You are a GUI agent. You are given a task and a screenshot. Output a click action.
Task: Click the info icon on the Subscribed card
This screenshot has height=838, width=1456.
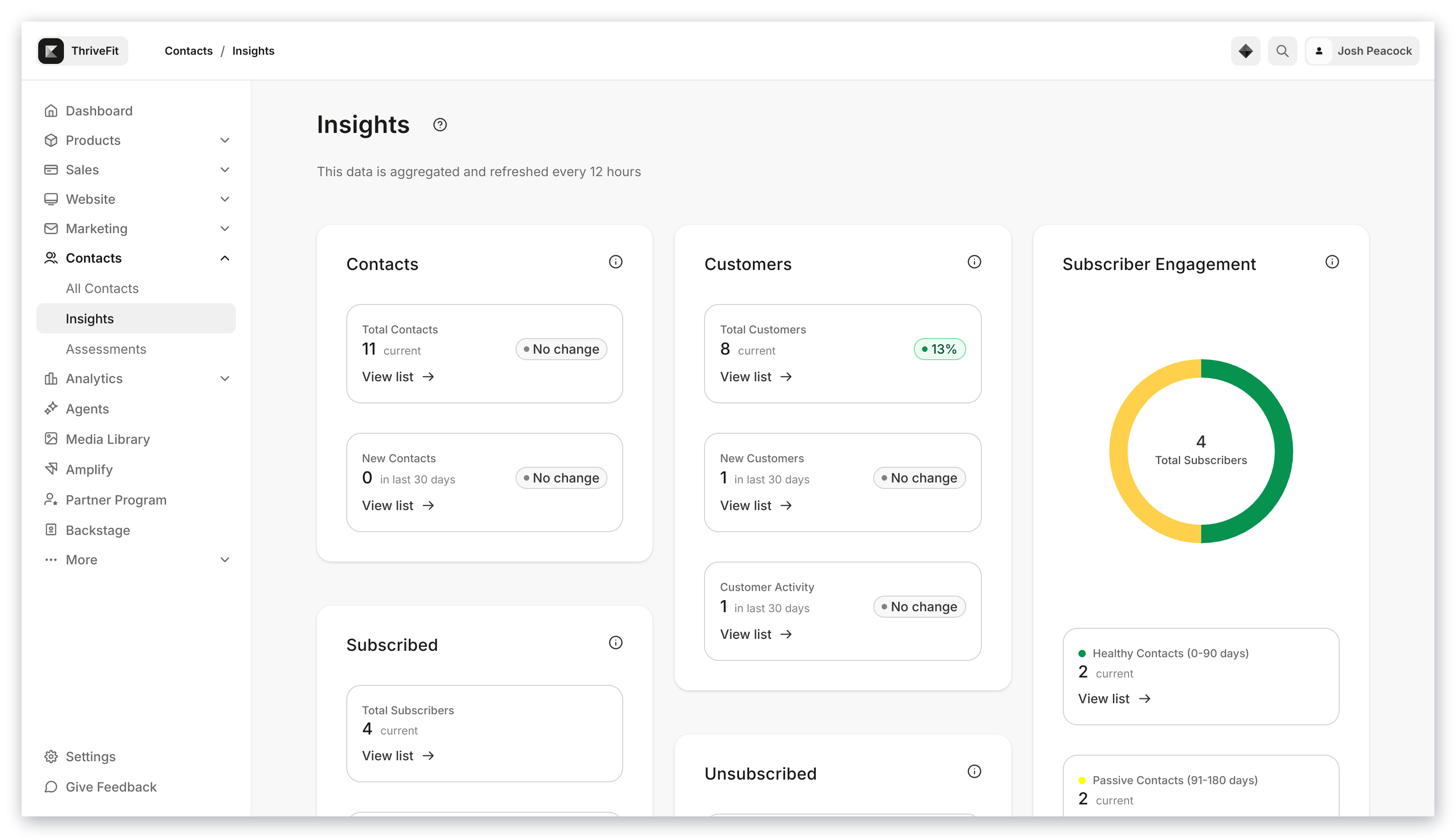tap(615, 643)
